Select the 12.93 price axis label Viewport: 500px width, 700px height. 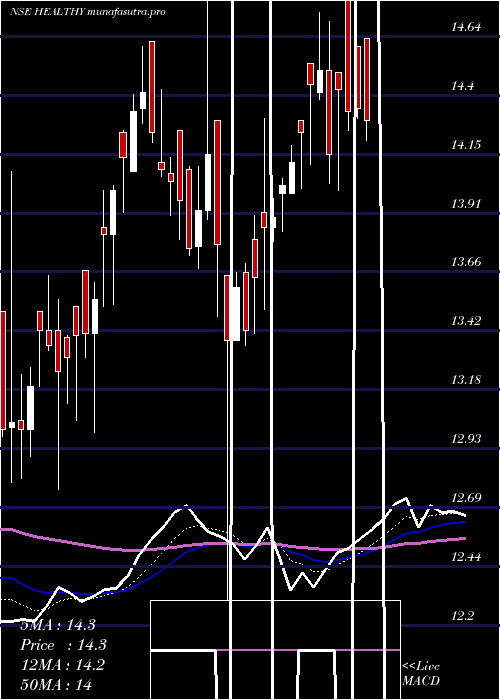click(466, 438)
